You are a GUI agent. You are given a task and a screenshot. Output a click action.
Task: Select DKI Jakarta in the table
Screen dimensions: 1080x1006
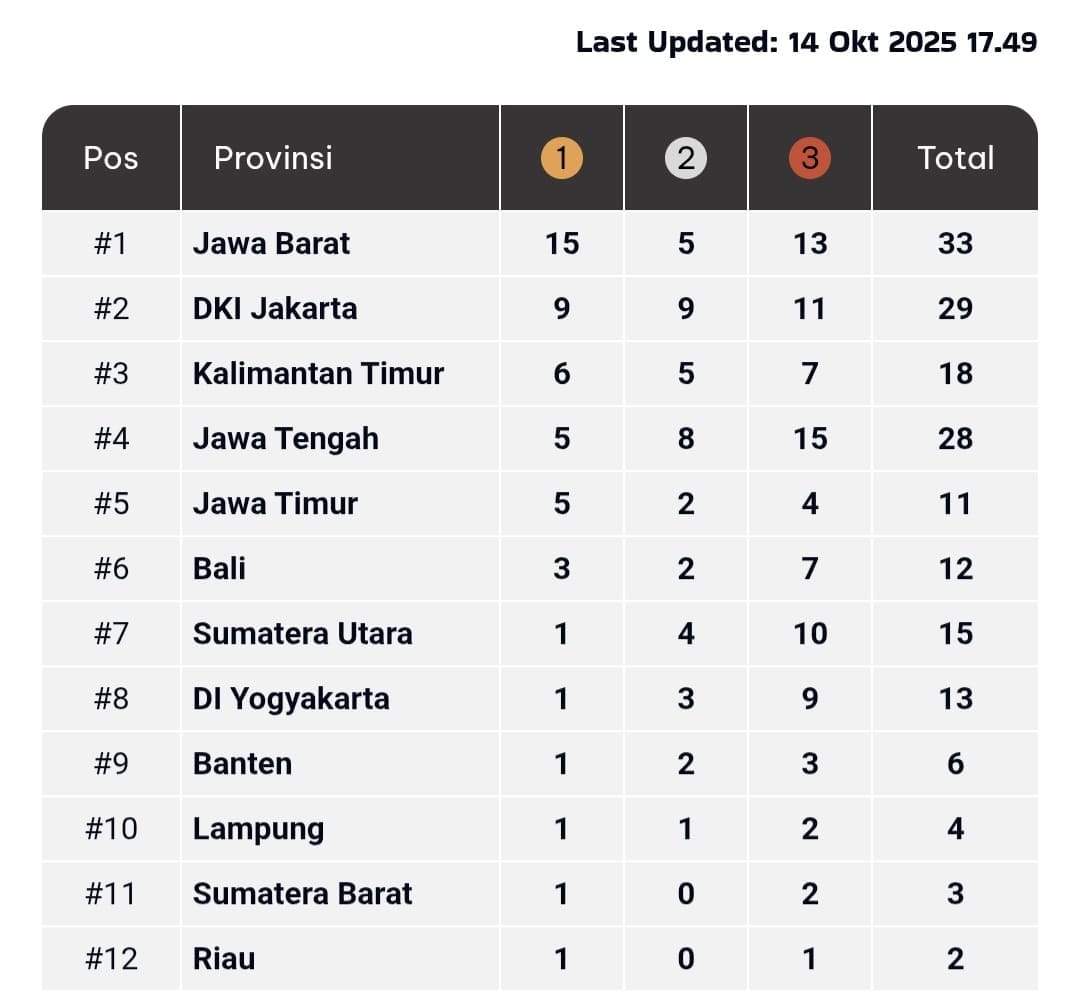[275, 308]
